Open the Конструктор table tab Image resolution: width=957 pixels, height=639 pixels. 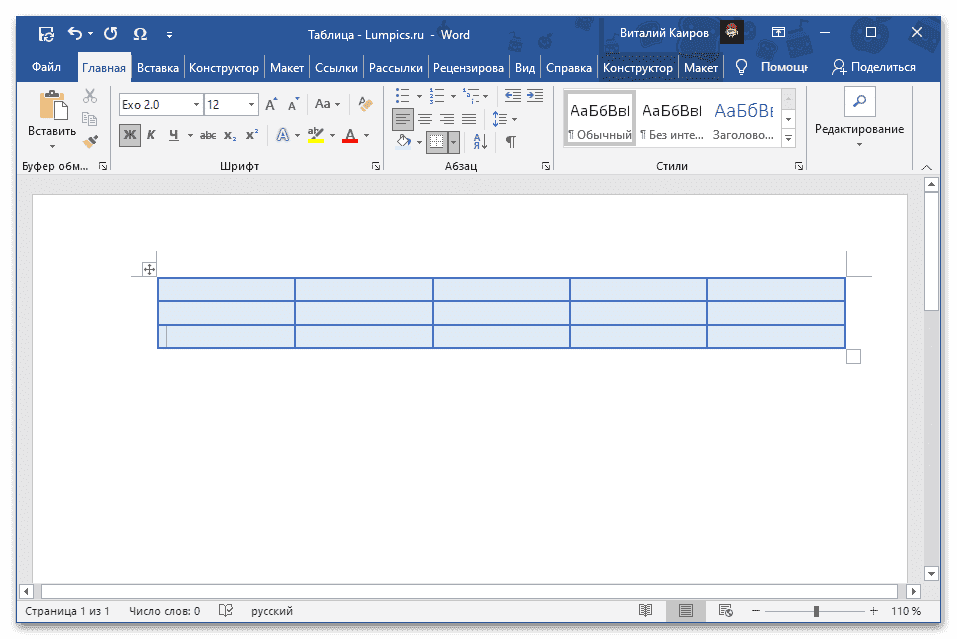(x=637, y=67)
